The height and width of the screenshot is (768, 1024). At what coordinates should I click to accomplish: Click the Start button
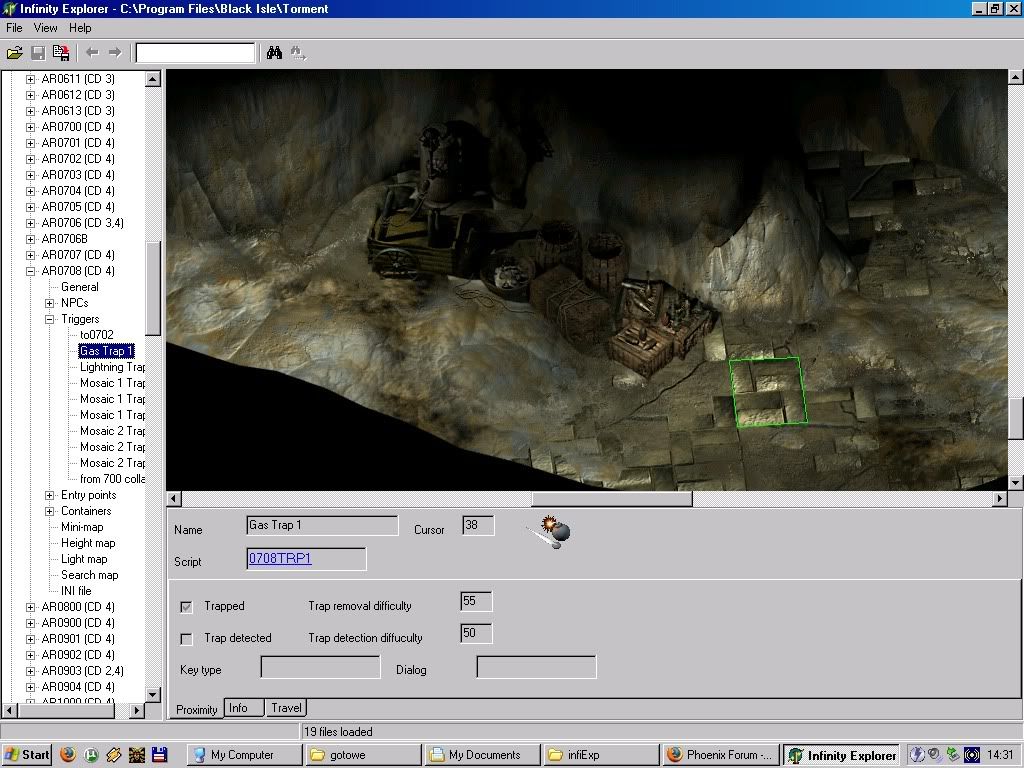tap(27, 755)
